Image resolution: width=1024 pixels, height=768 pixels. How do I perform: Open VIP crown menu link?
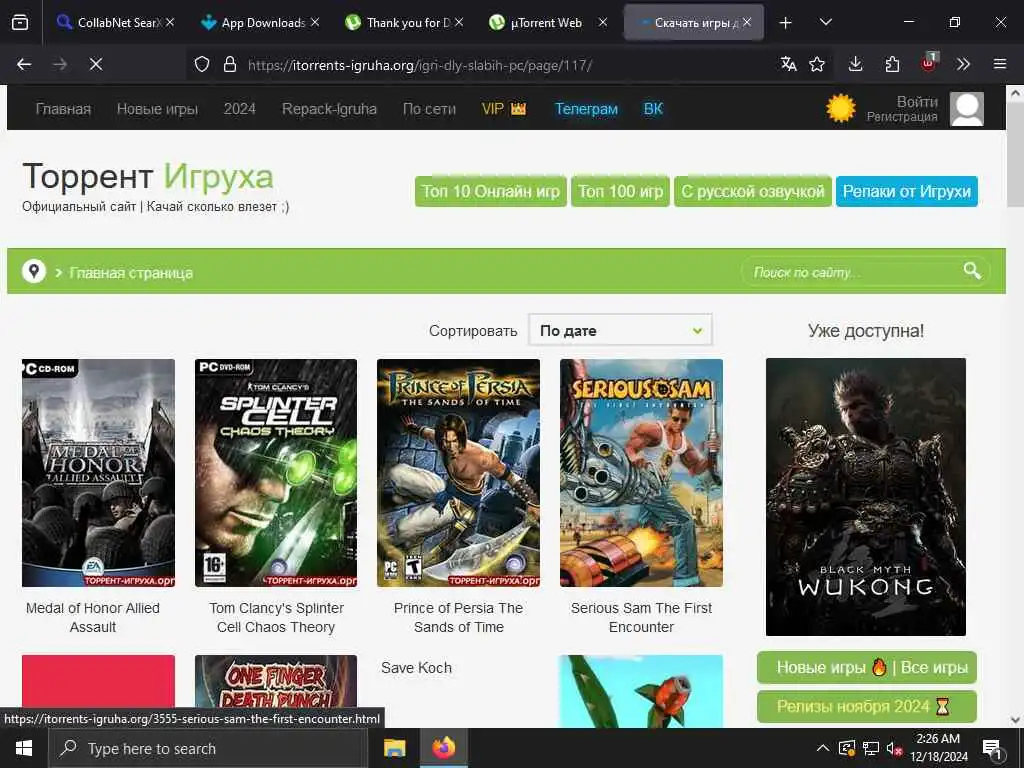[504, 109]
